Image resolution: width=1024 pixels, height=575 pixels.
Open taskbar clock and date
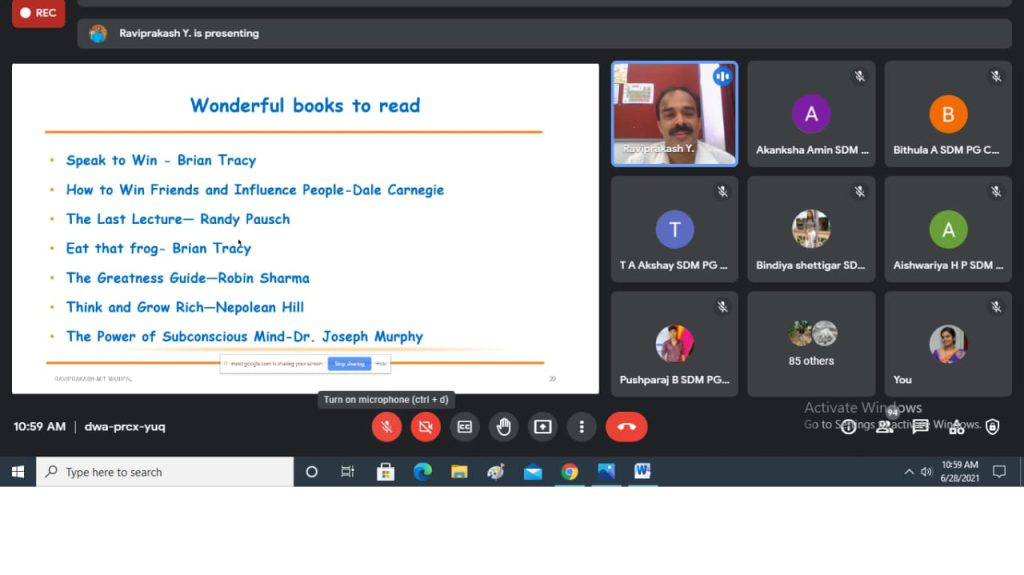click(x=959, y=472)
